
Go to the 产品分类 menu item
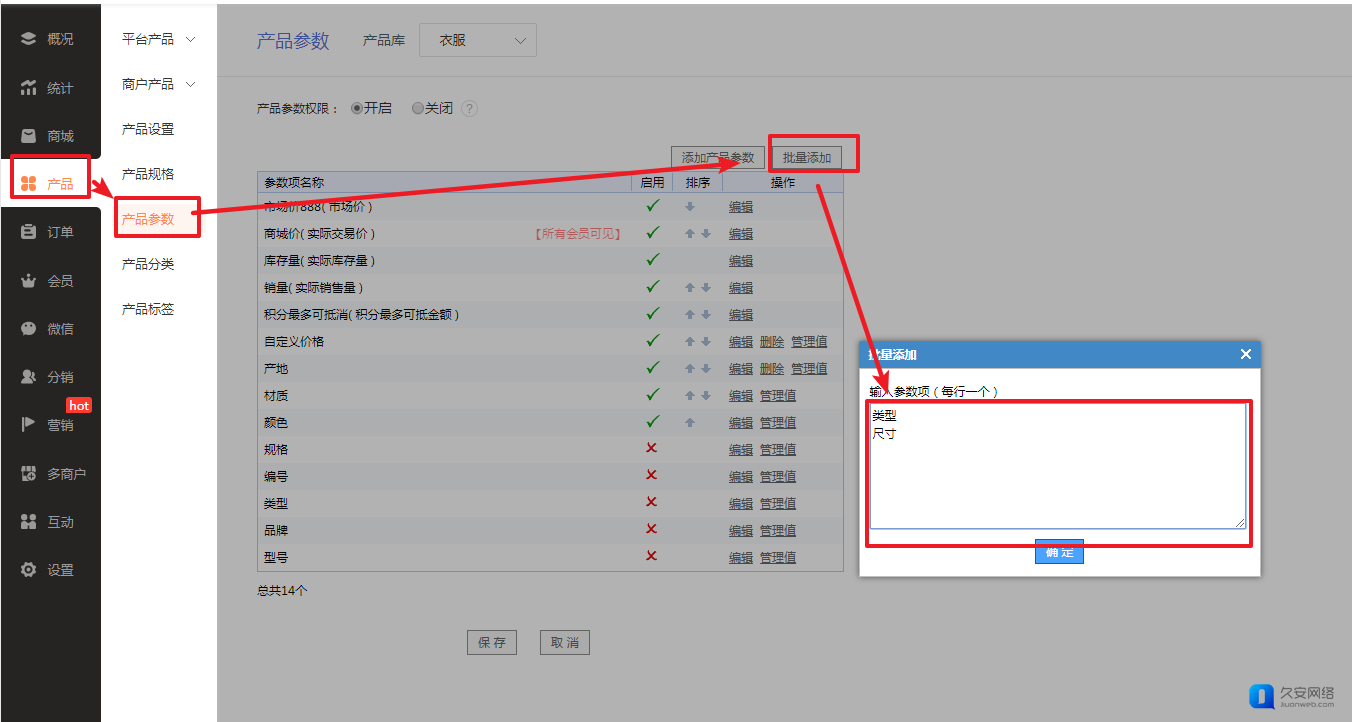(148, 264)
